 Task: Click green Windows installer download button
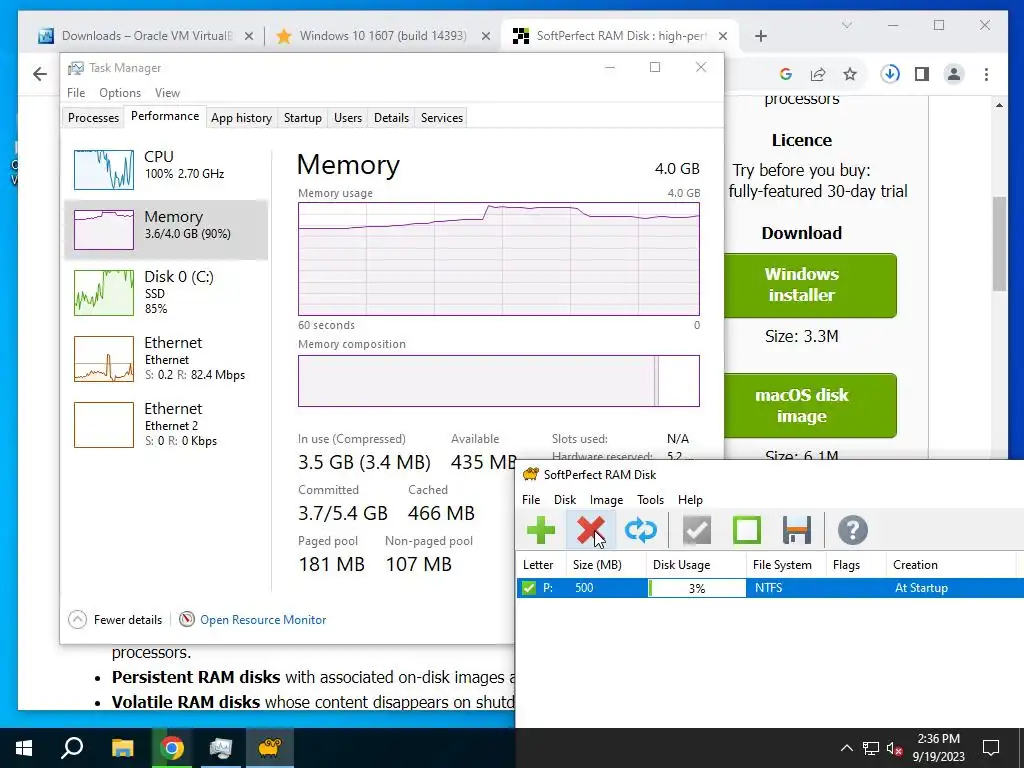(809, 285)
